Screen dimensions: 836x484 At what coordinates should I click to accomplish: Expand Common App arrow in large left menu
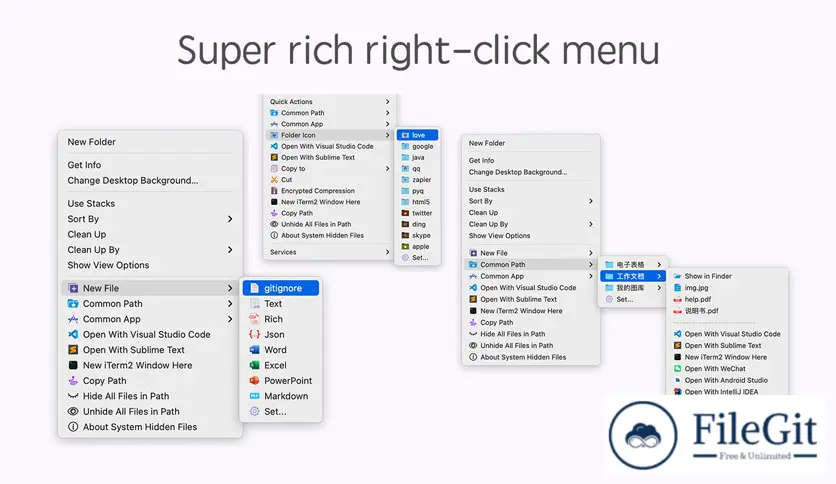230,319
